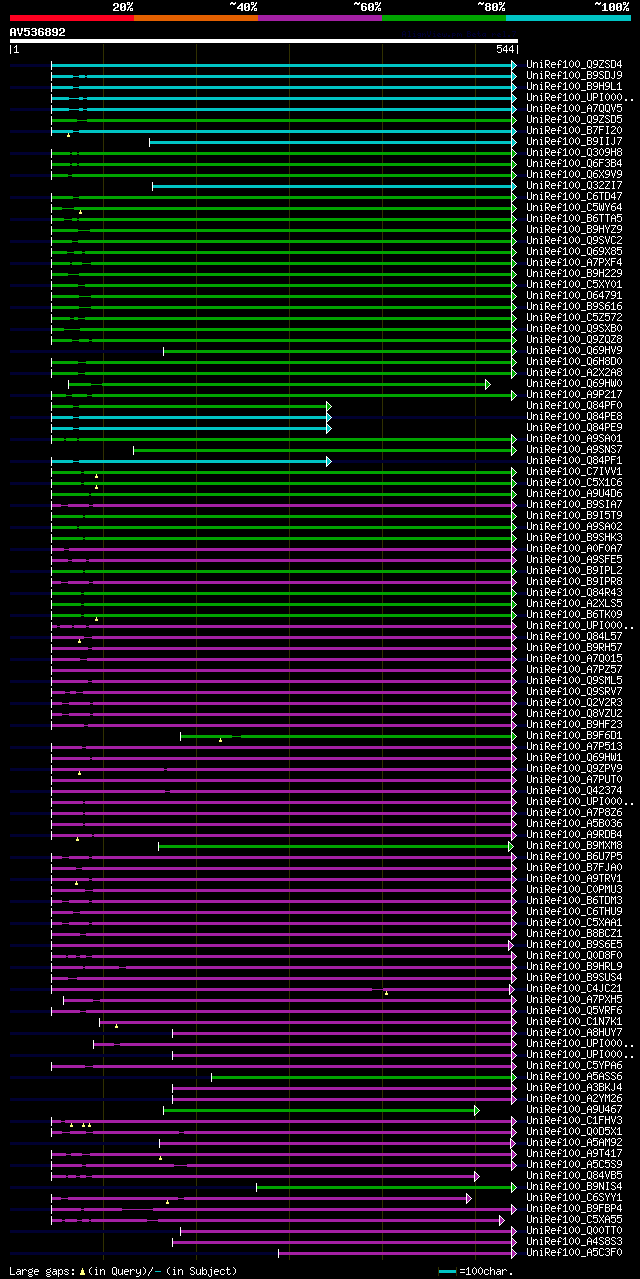The width and height of the screenshot is (640, 1279).
Task: Open hit UniRef100_B9H9L1
Action: click(574, 87)
